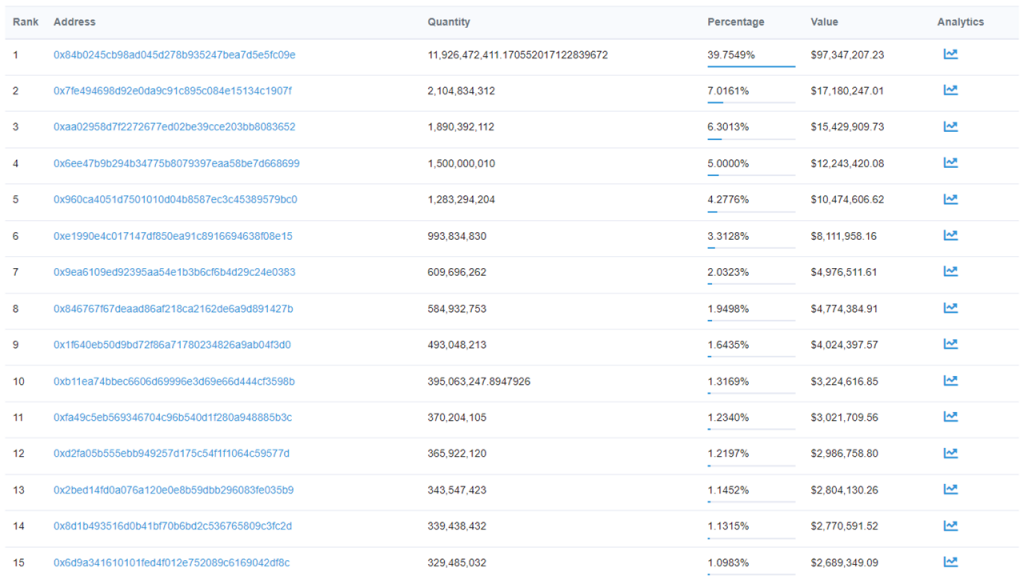Click the 7.0161% percentage bar
The image size is (1024, 576).
(x=751, y=102)
